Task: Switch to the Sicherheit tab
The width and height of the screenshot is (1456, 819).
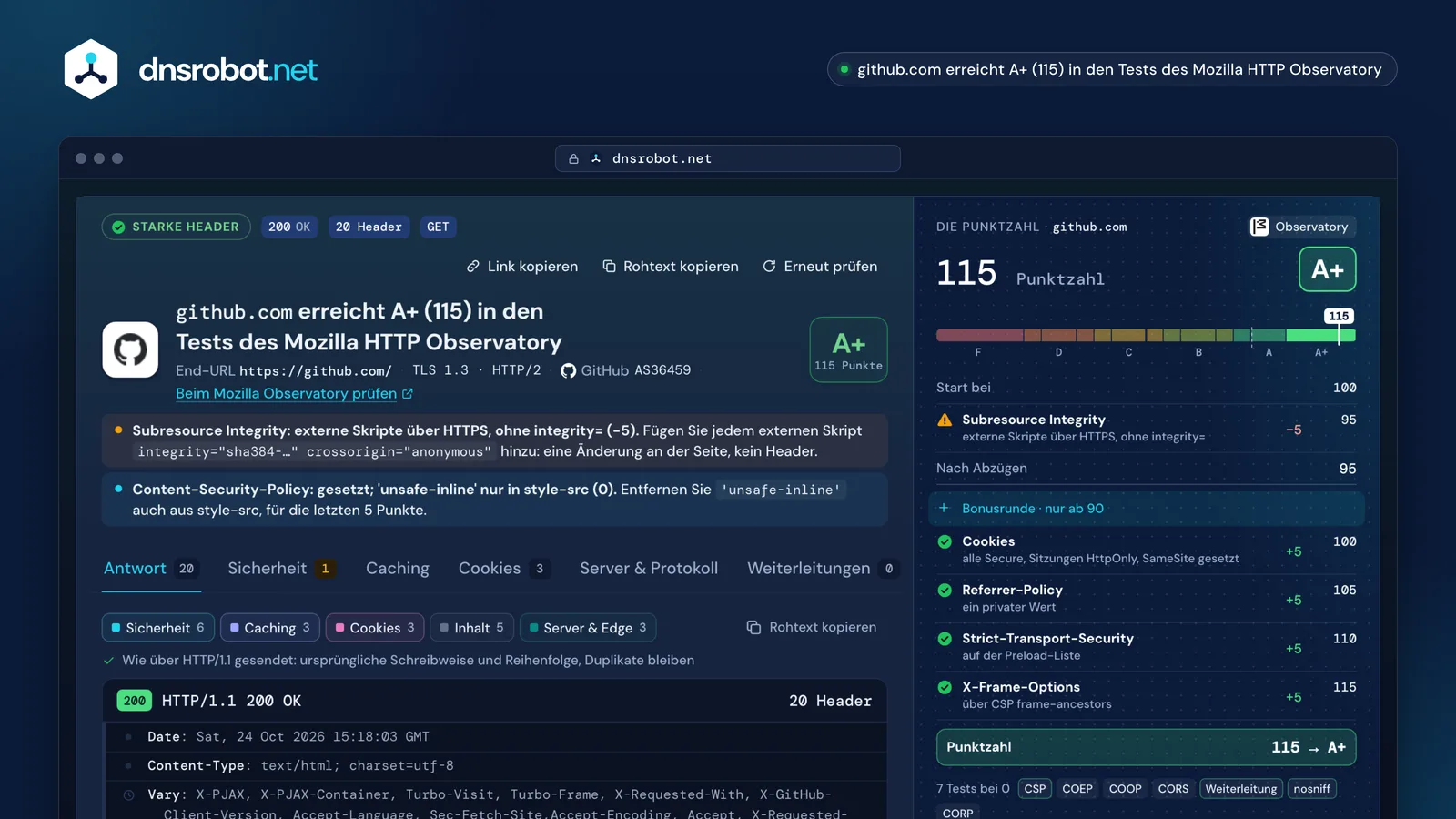Action: [x=281, y=569]
